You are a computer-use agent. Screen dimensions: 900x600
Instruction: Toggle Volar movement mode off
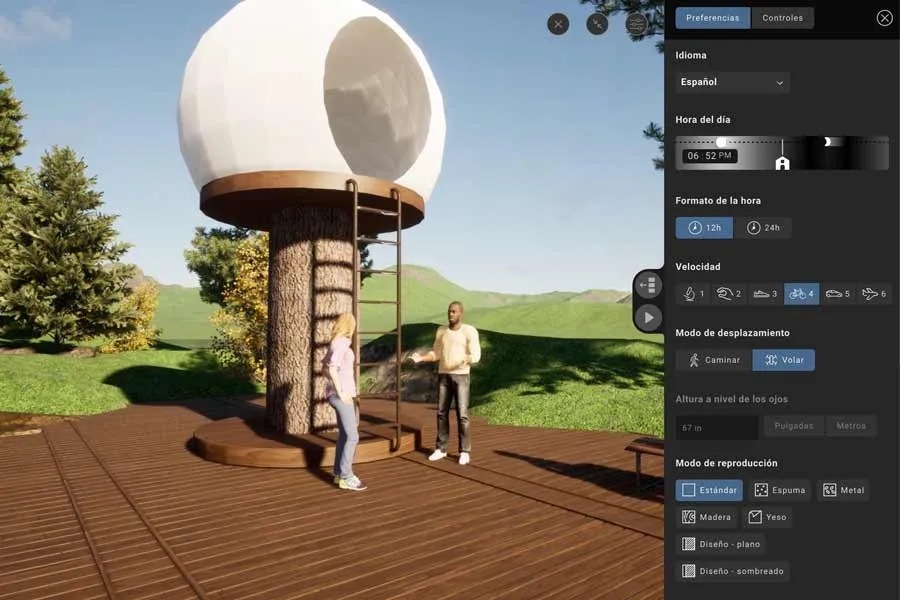click(x=783, y=359)
